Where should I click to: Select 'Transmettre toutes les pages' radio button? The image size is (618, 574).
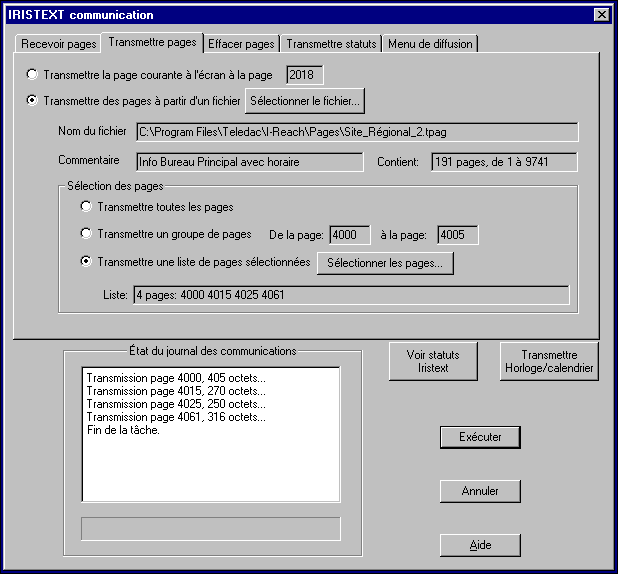(86, 206)
